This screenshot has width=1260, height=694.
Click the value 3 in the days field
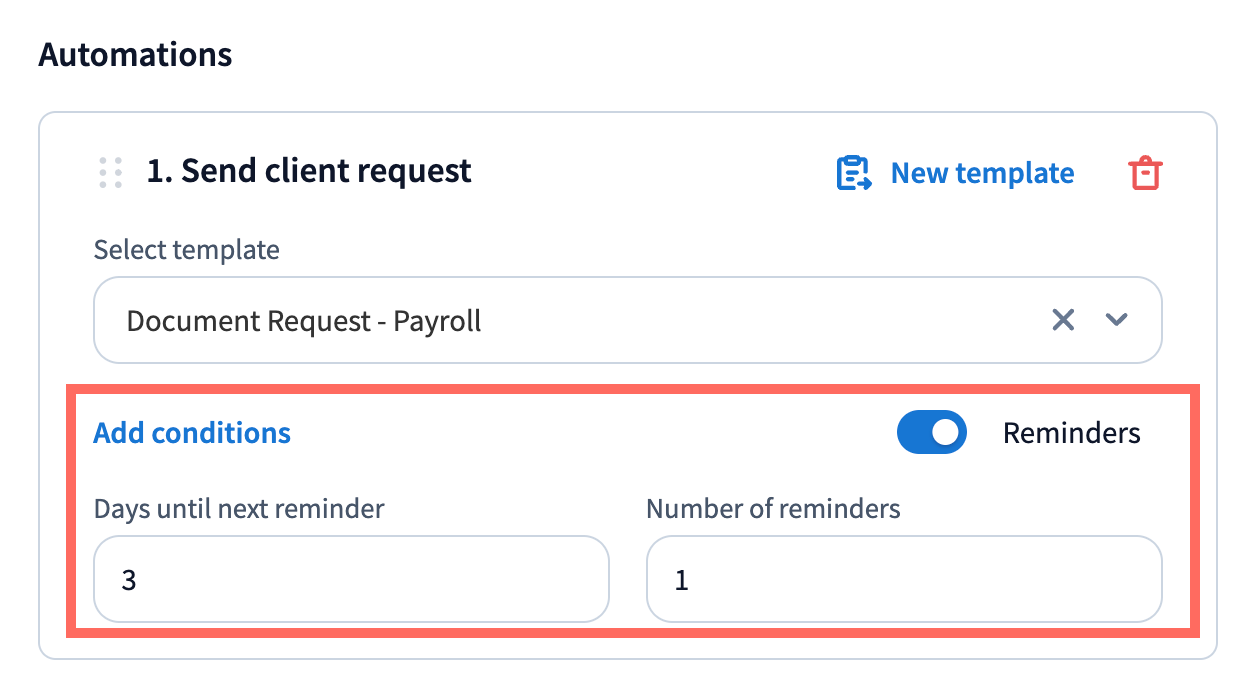(x=129, y=580)
